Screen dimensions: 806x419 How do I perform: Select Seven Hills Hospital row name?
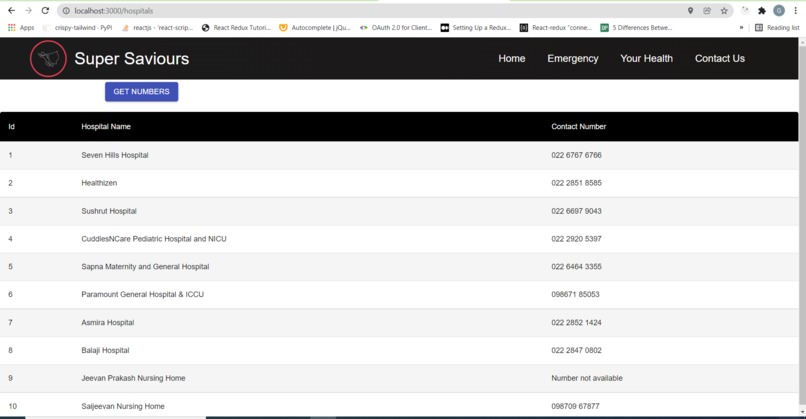click(x=115, y=155)
